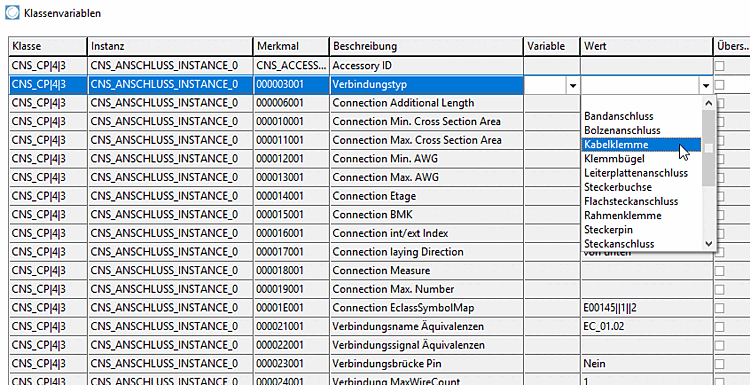Click Merkmal cell 00001E001

click(x=292, y=308)
